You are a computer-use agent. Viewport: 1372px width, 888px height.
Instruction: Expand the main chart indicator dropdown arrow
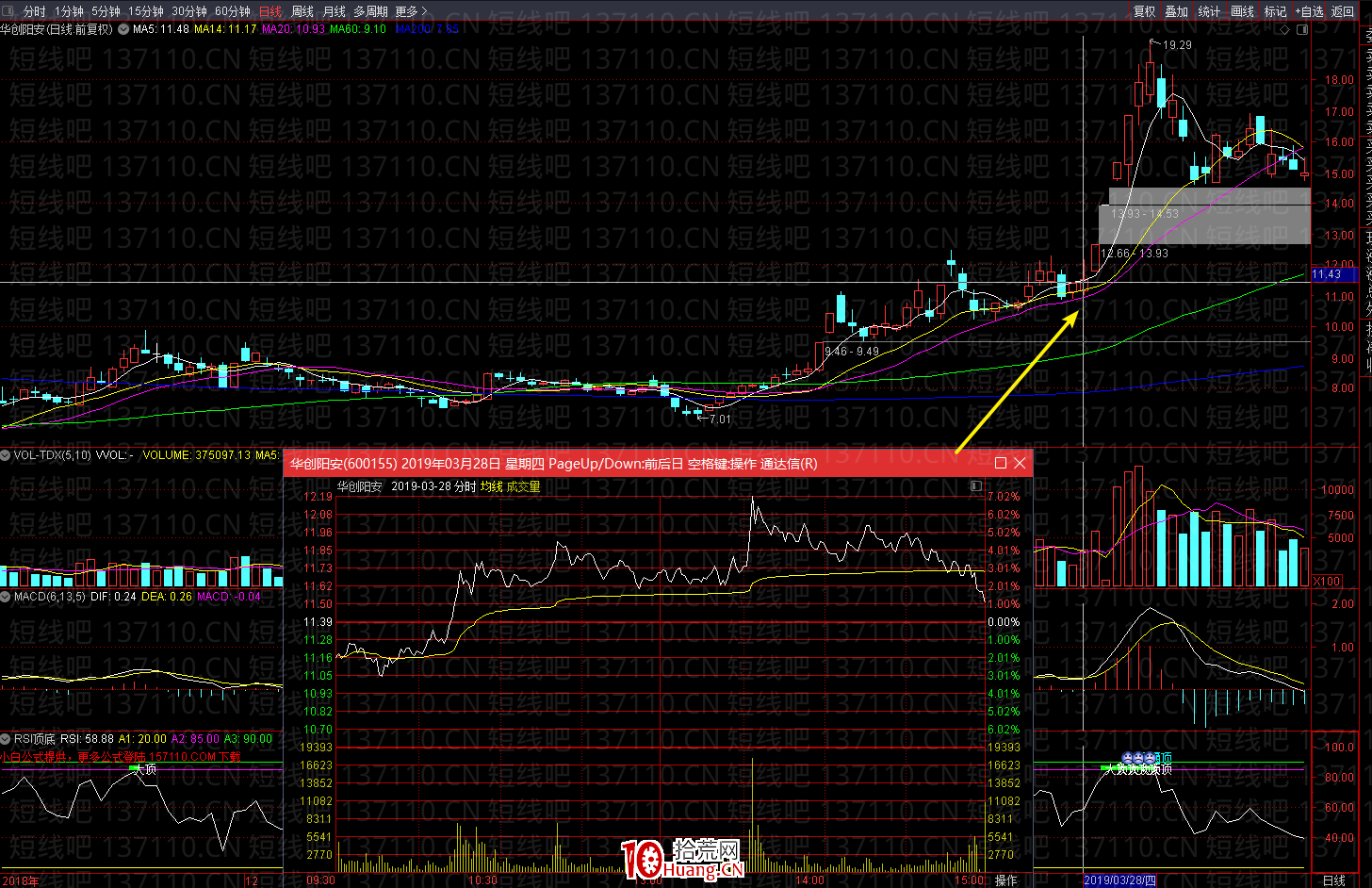pyautogui.click(x=123, y=29)
